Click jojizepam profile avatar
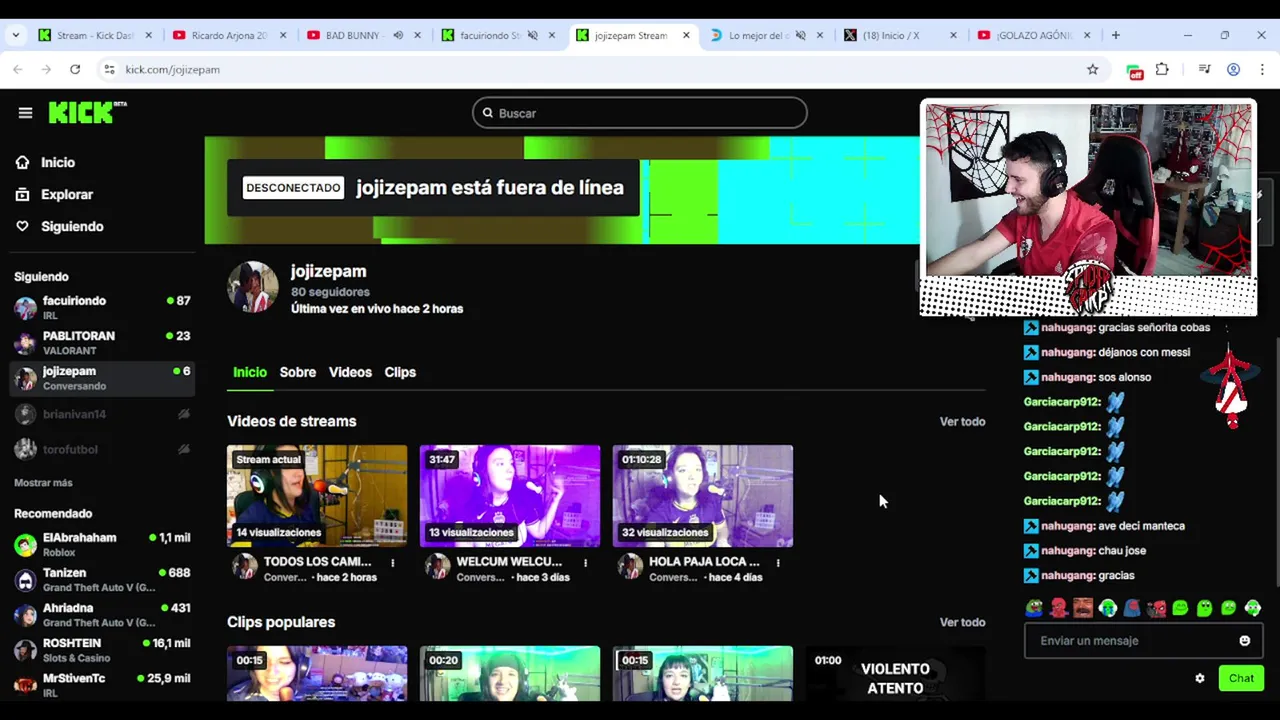1280x720 pixels. 253,288
